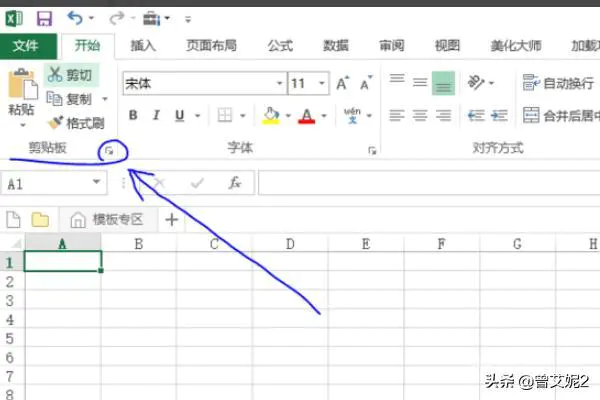Click the 粘贴 Paste button
The height and width of the screenshot is (400, 600).
22,98
